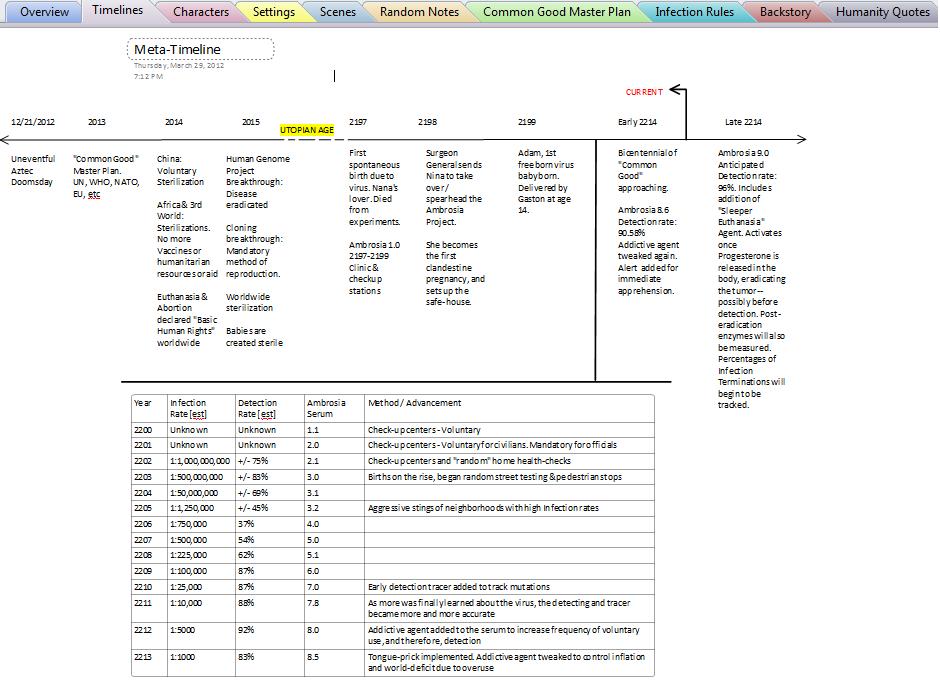Select the 12/21/2012 timeline date

[x=33, y=122]
